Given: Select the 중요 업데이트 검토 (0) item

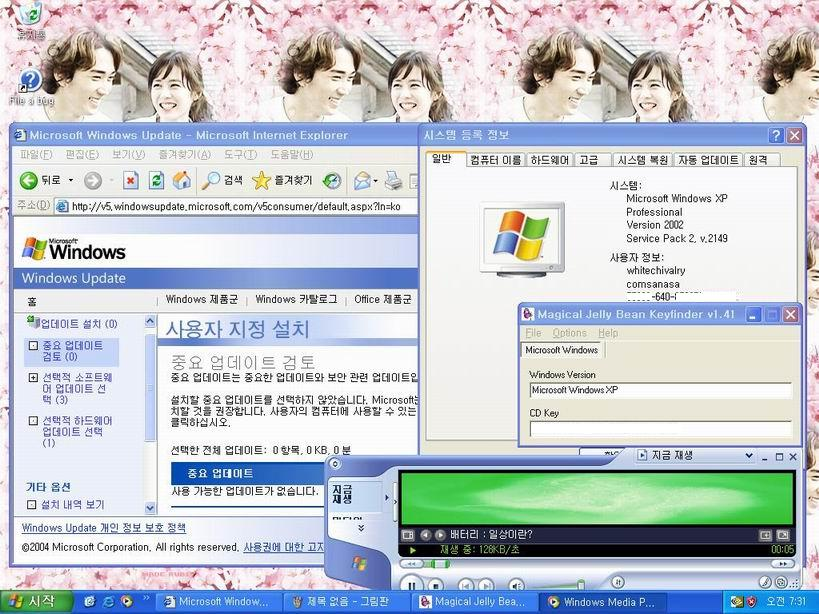Looking at the screenshot, I should coord(73,351).
